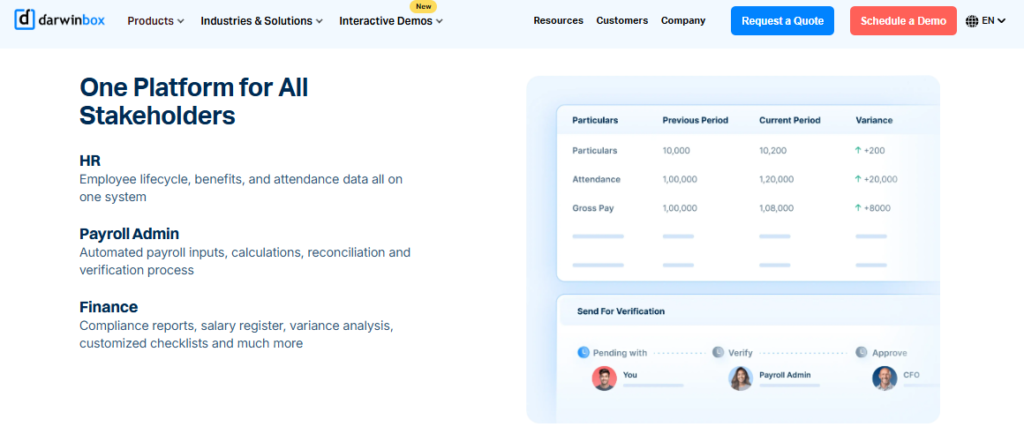Click the Verify step label
The height and width of the screenshot is (442, 1024).
point(741,353)
